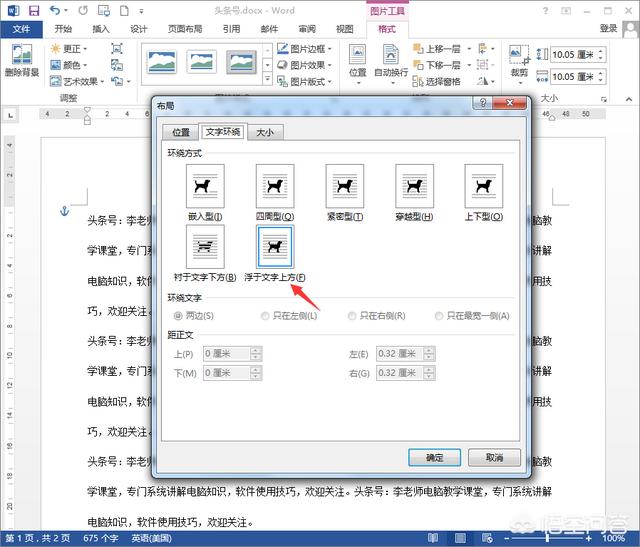Open the align objects icon

pyautogui.click(x=485, y=49)
